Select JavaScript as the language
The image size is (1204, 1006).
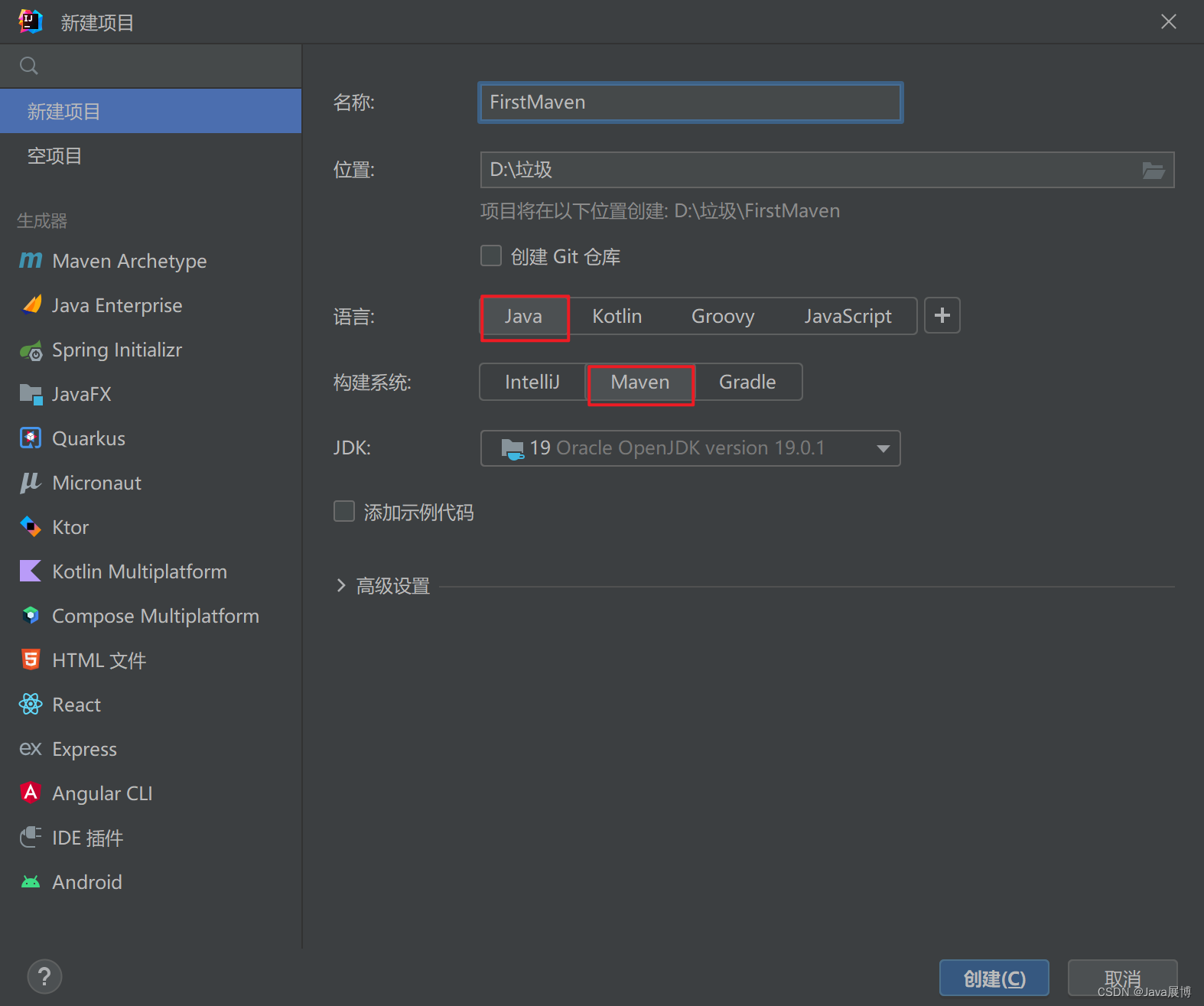[848, 316]
